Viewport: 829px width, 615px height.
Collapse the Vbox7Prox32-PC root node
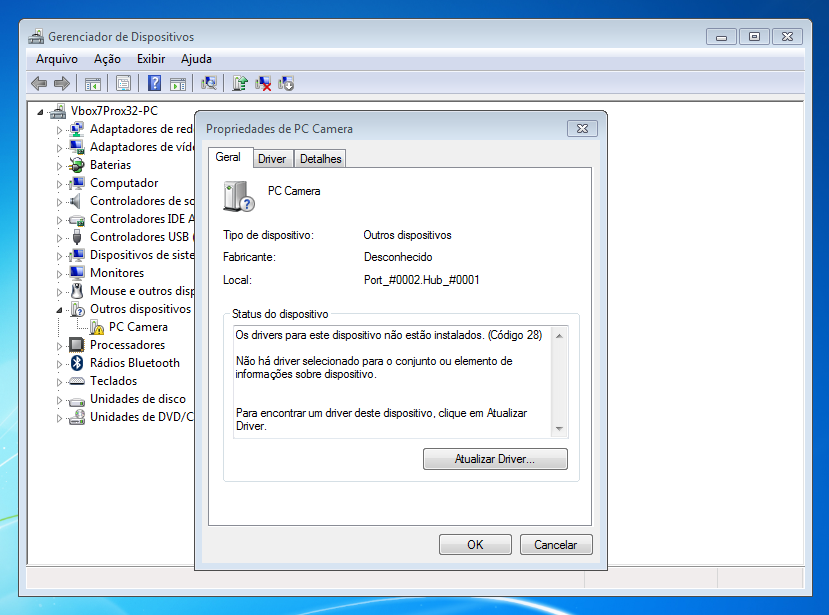pos(40,112)
